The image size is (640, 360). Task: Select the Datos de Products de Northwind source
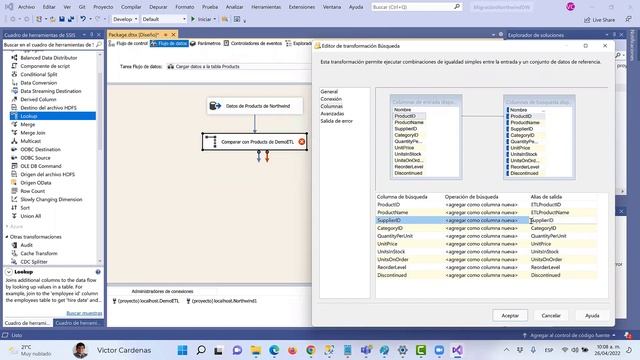point(255,106)
